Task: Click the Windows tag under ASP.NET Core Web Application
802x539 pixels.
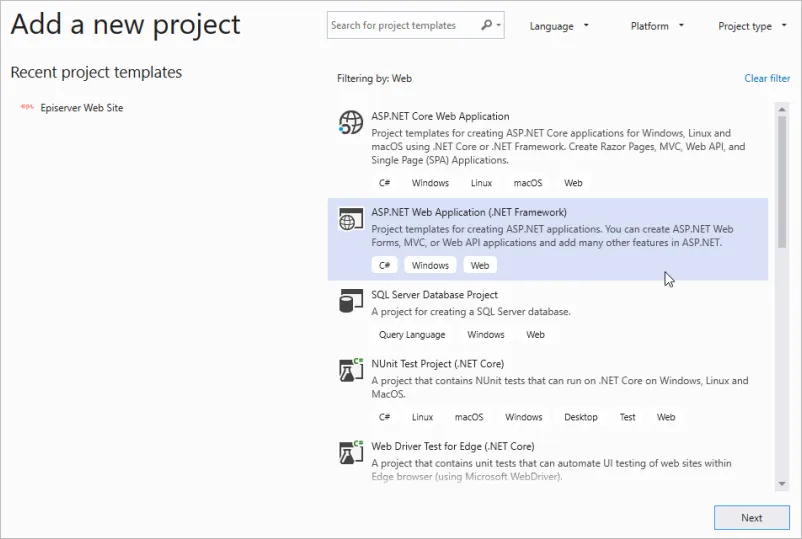Action: click(x=430, y=183)
